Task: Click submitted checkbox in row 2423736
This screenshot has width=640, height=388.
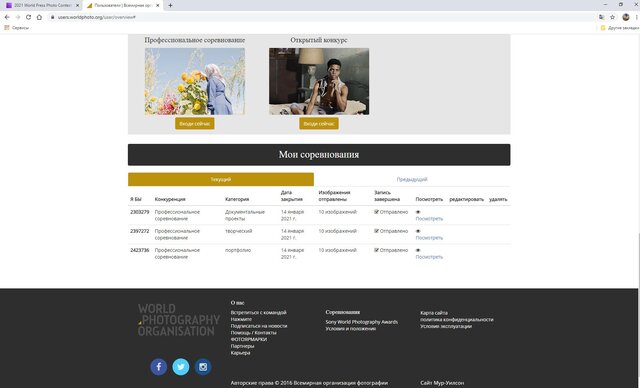Action: tap(376, 250)
